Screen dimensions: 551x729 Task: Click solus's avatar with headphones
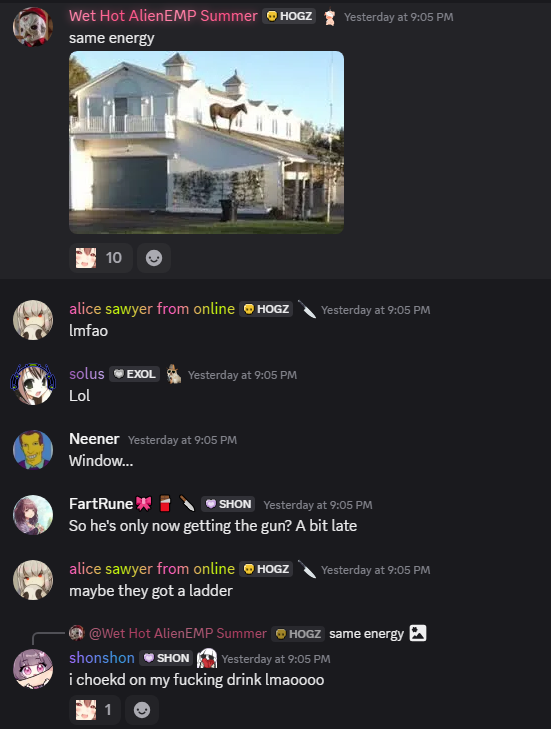click(33, 384)
